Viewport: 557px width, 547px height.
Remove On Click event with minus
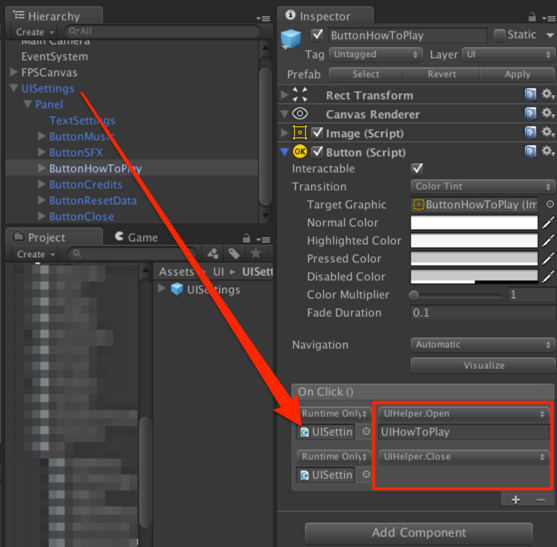pyautogui.click(x=541, y=500)
